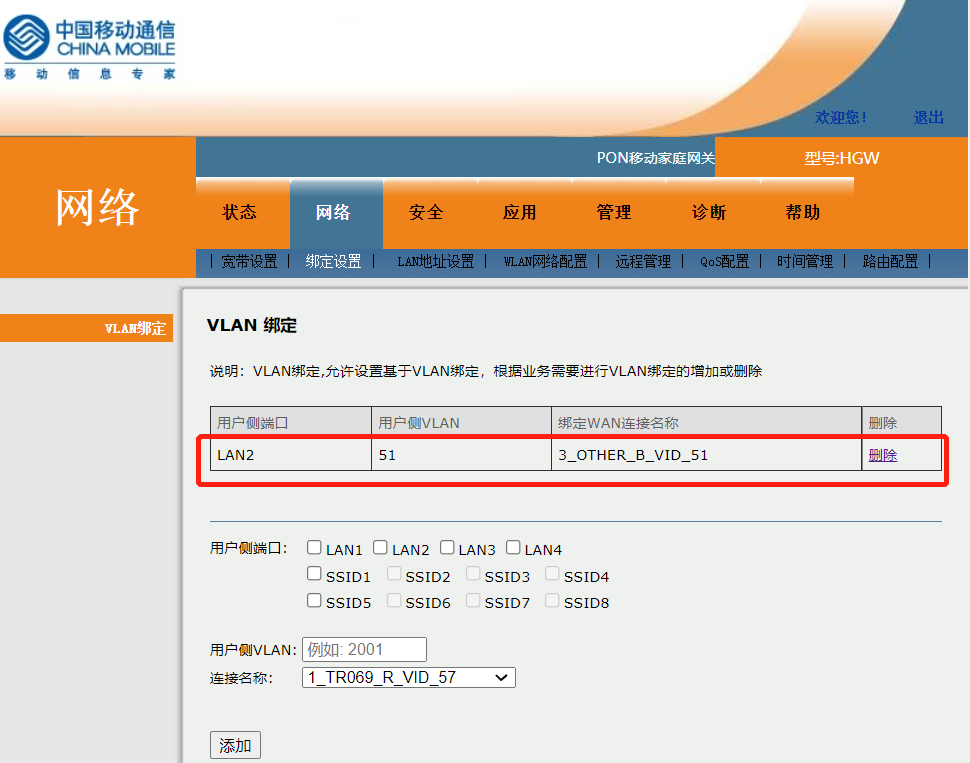Click the 退出 logout link
The width and height of the screenshot is (970, 763).
(929, 118)
